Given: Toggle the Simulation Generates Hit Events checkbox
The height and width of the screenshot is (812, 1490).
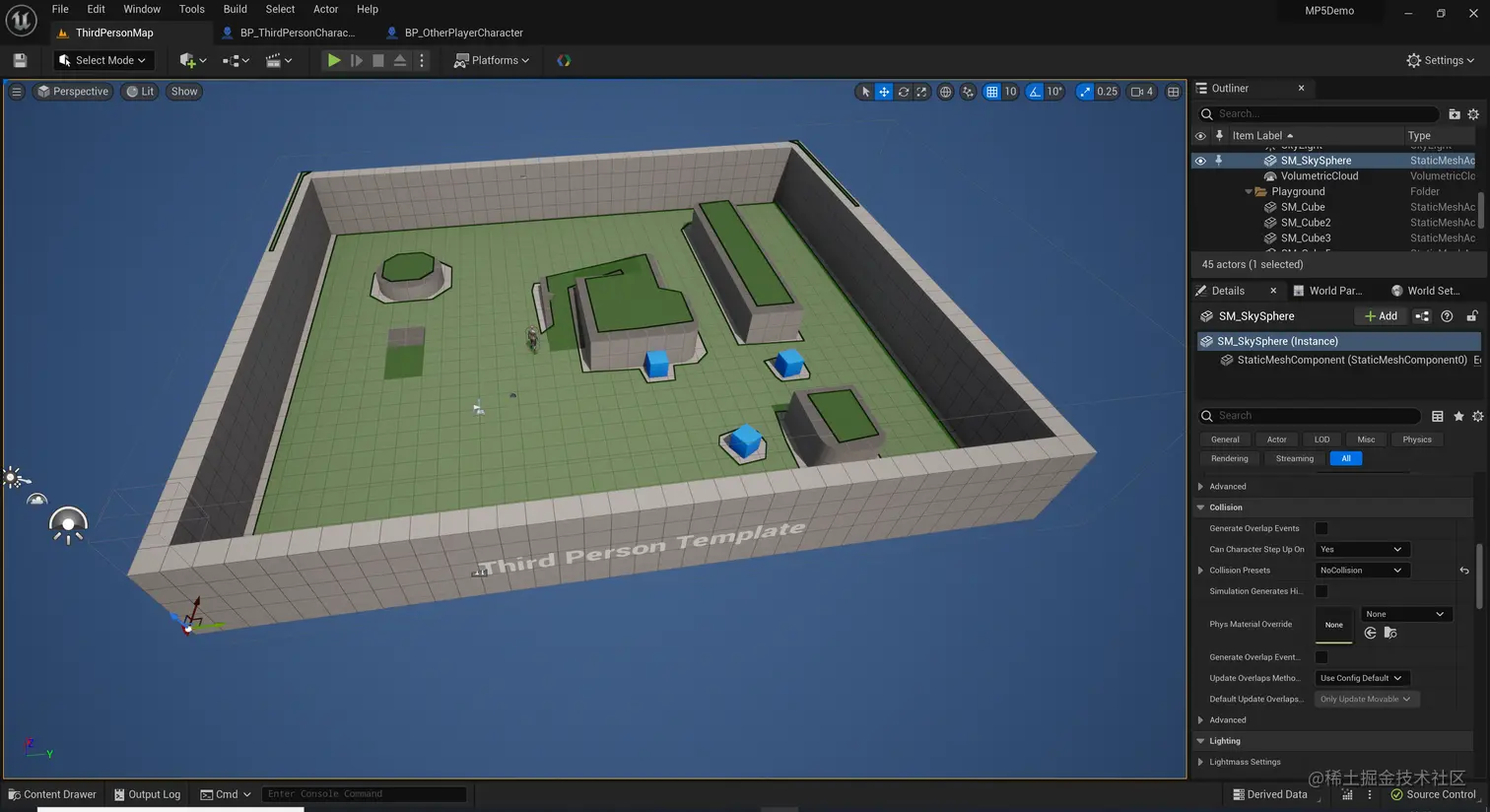Looking at the screenshot, I should point(1321,591).
